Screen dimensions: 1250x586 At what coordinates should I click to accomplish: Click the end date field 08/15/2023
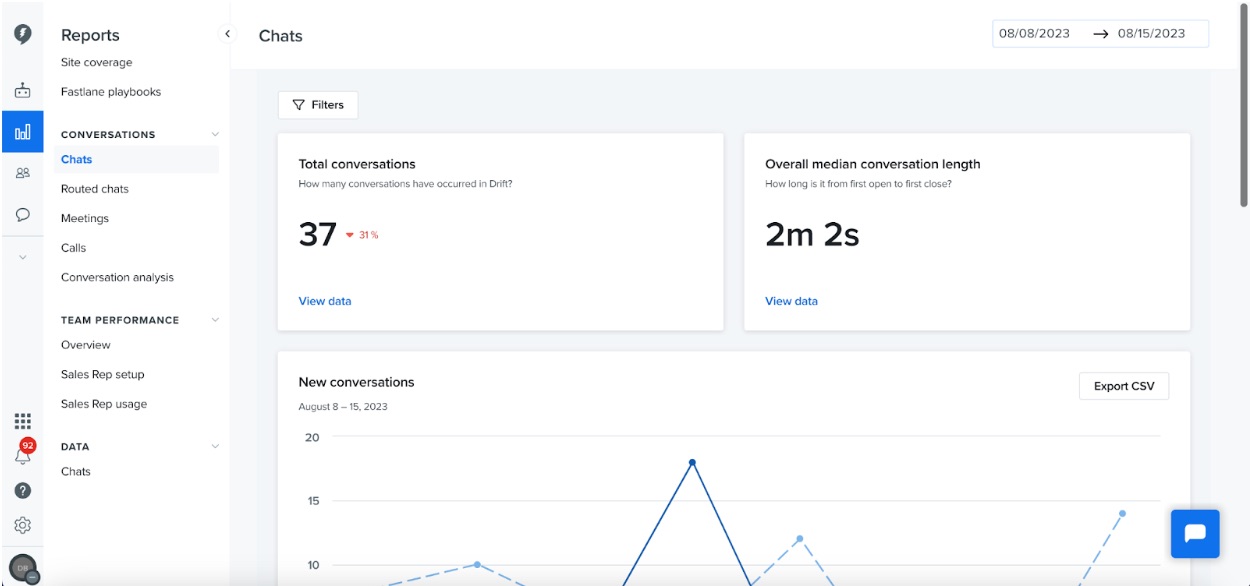[1152, 33]
